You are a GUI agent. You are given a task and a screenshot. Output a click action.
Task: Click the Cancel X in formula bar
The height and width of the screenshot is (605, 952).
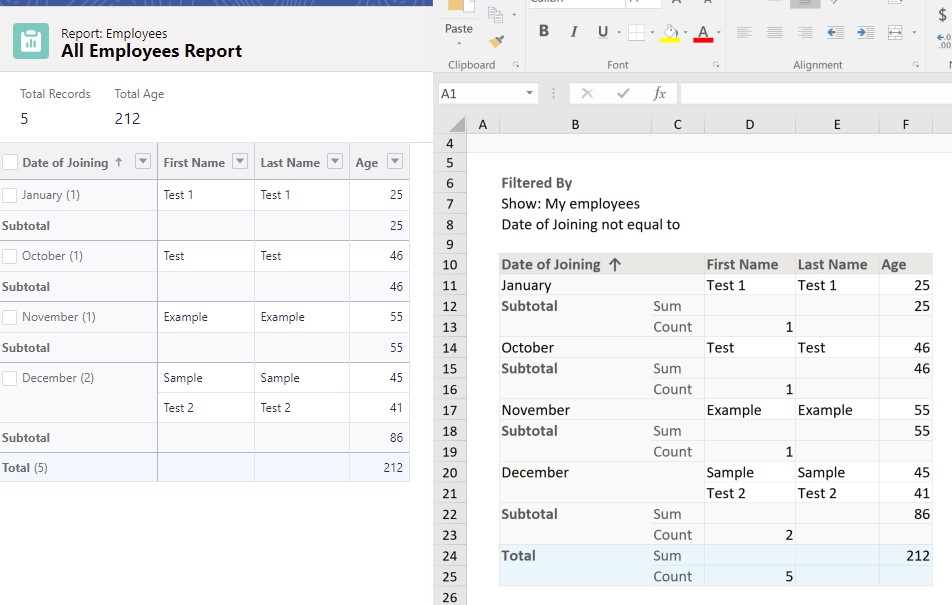click(x=586, y=94)
